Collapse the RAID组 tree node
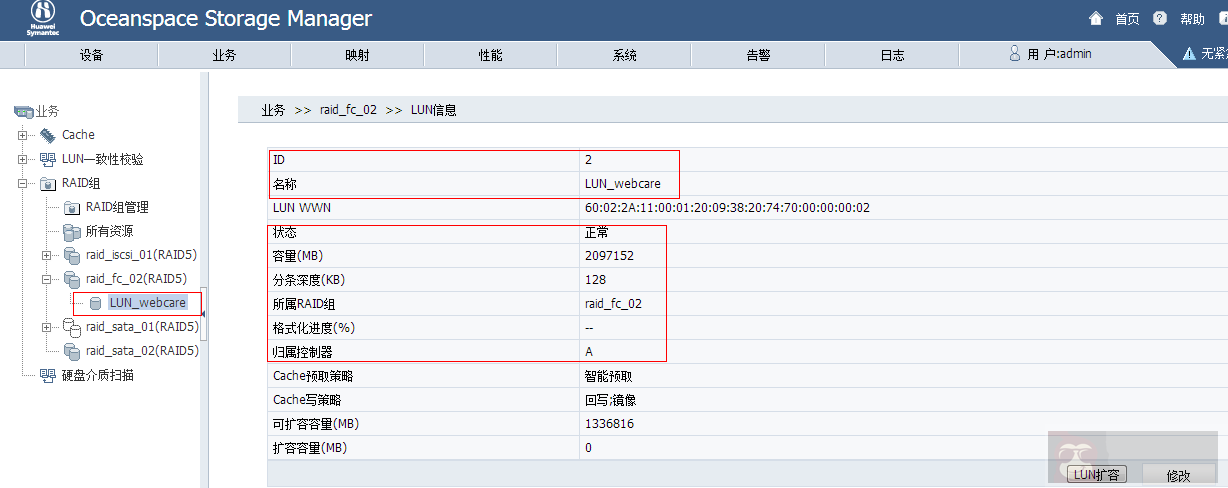 pyautogui.click(x=23, y=183)
